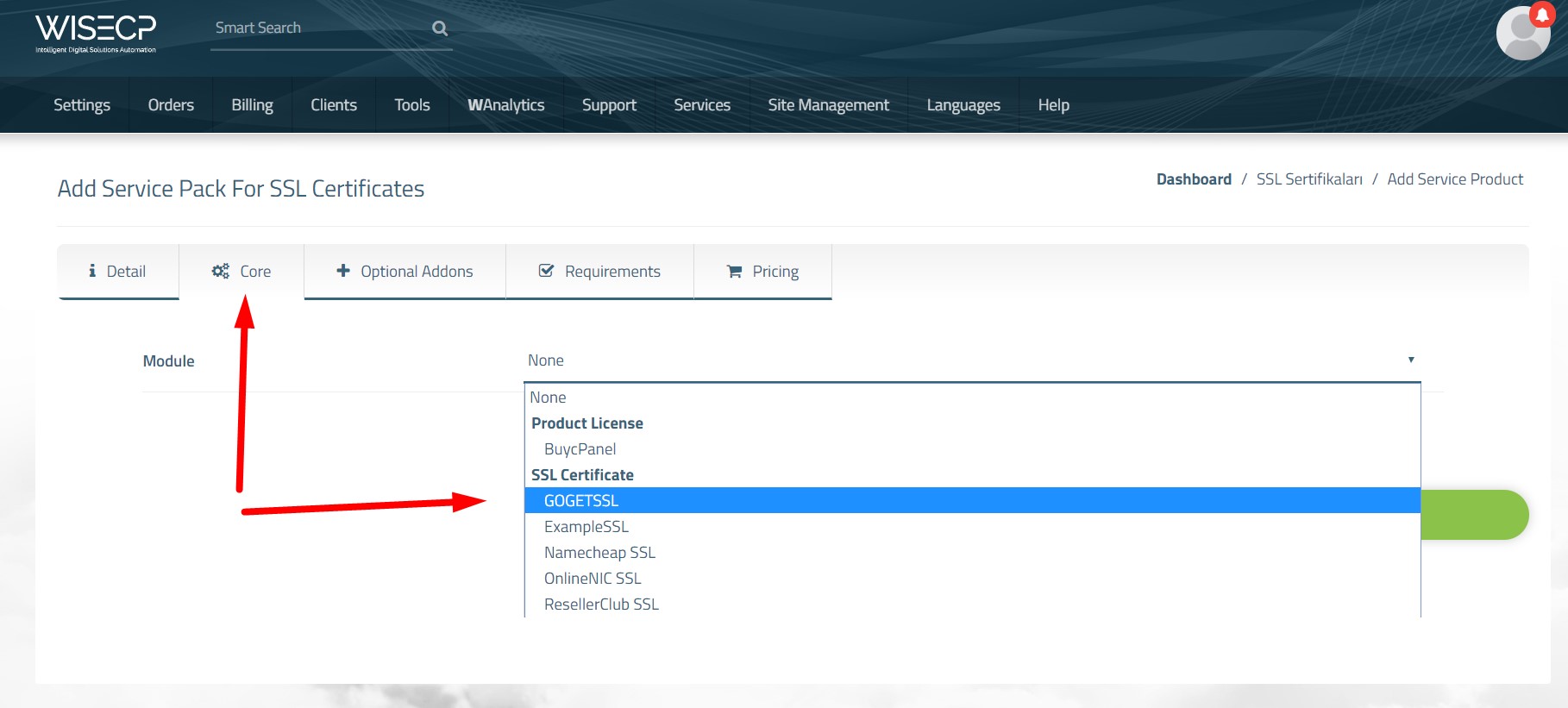
Task: Open the user avatar profile menu
Action: click(1522, 34)
